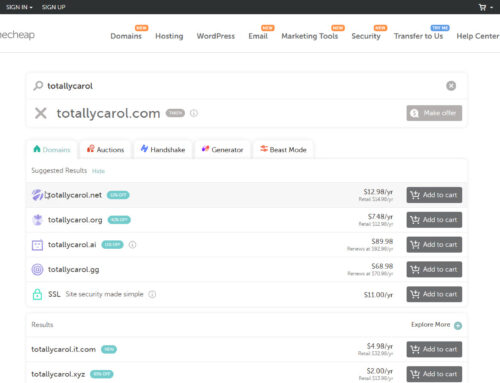Image resolution: width=500 pixels, height=383 pixels.
Task: Add totallycarol.it.com to cart
Action: coord(434,349)
